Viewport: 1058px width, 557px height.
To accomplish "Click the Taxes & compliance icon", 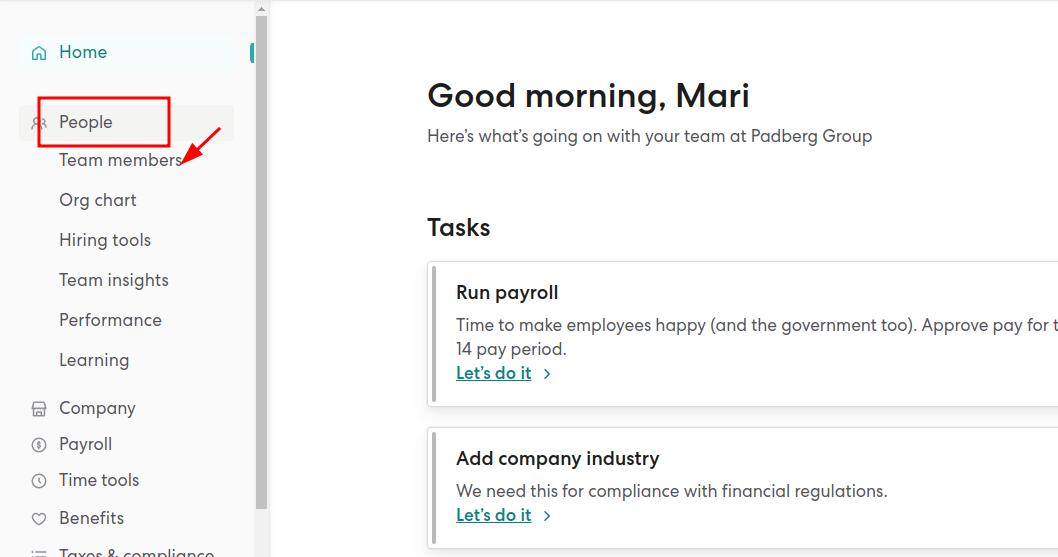I will pos(39,552).
